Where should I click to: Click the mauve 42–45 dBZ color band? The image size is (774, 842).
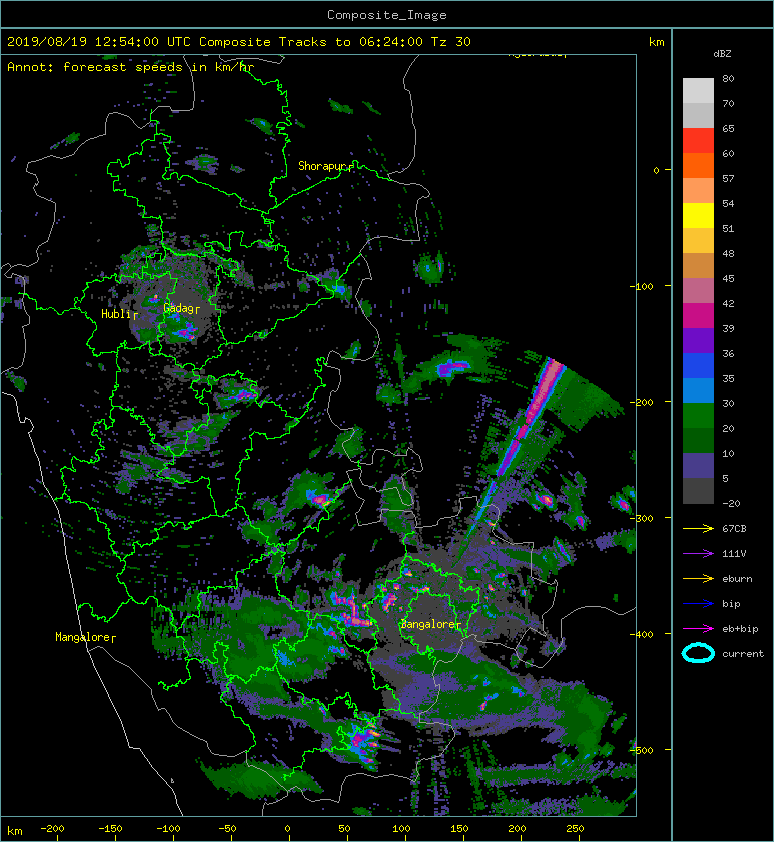[698, 291]
